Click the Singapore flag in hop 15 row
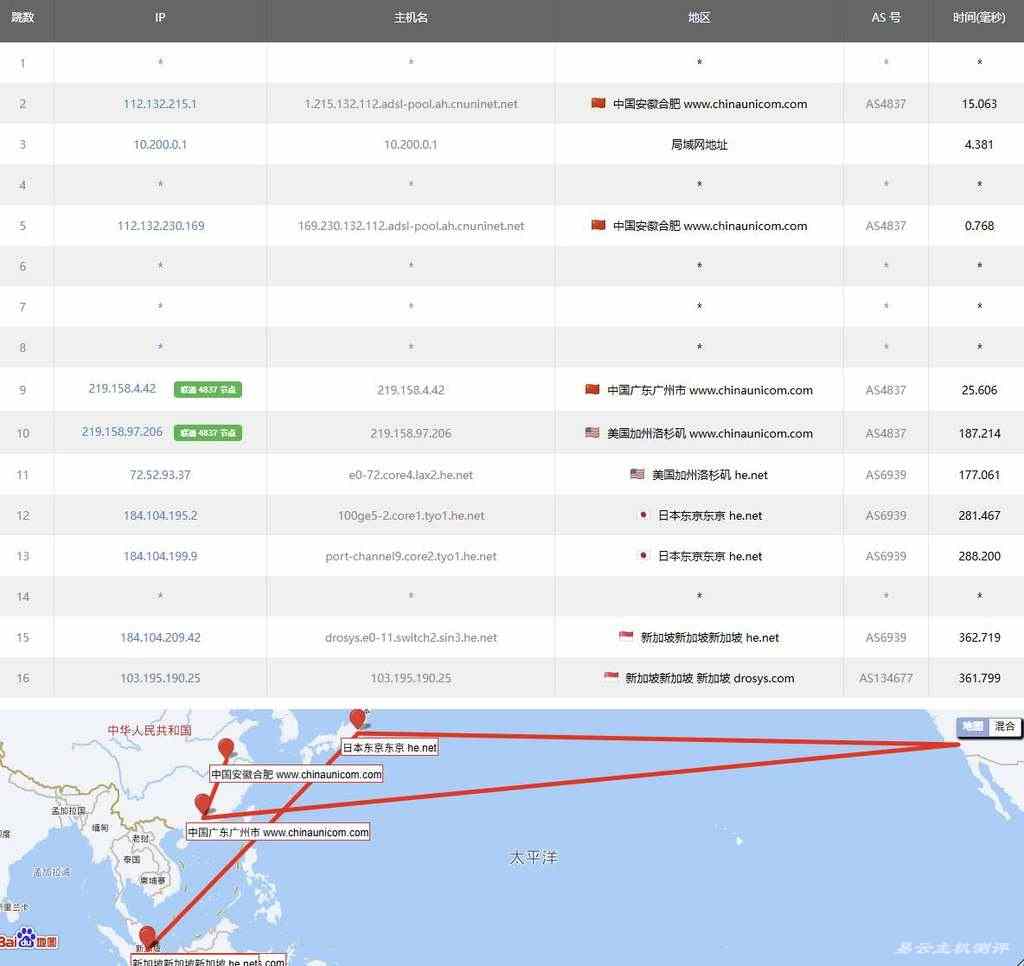 [x=626, y=636]
